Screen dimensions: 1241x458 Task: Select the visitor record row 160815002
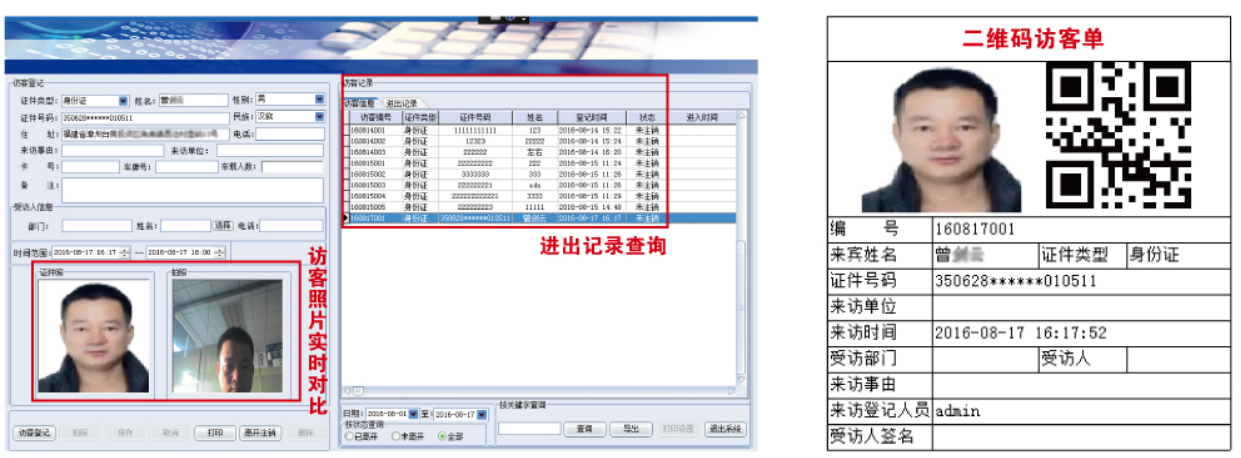(540, 174)
